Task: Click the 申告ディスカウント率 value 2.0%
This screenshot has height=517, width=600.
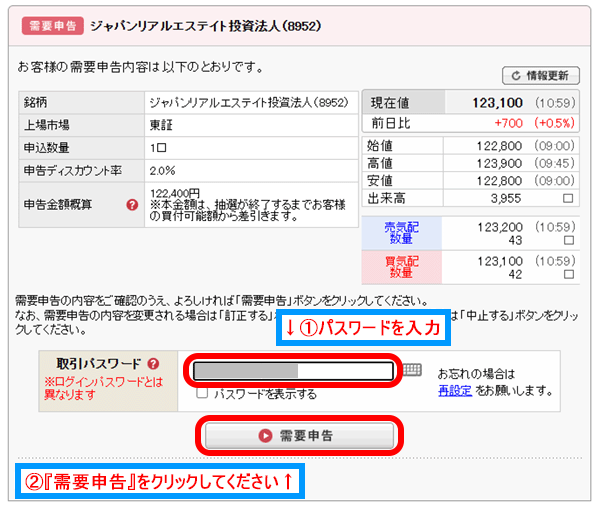Action: (162, 171)
